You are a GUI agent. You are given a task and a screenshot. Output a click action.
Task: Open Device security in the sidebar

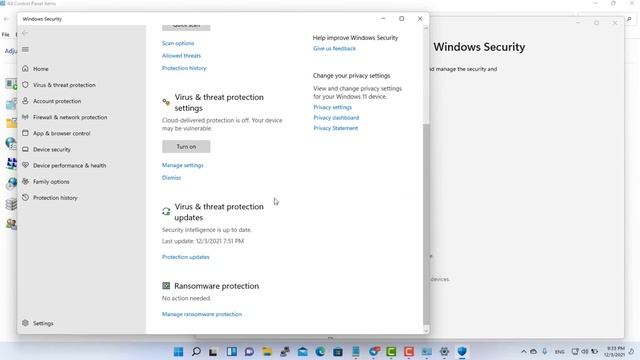pos(52,149)
